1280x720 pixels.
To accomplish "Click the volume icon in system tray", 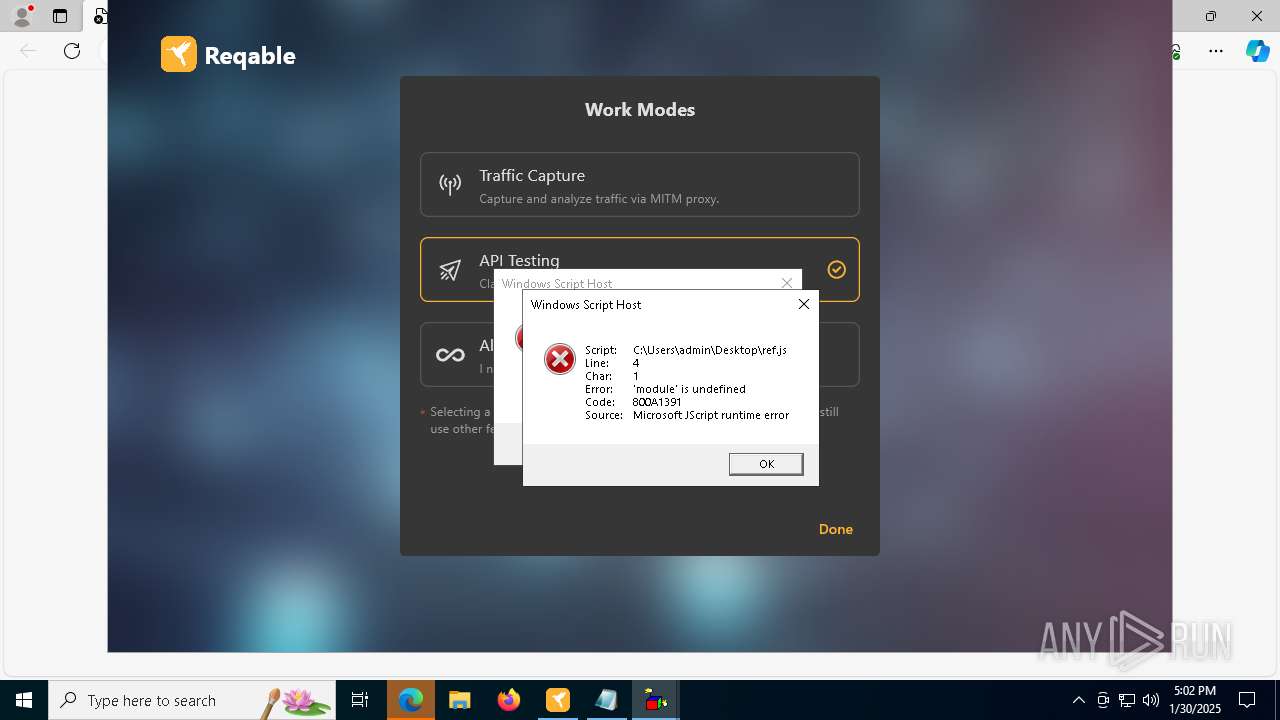I will coord(1151,700).
